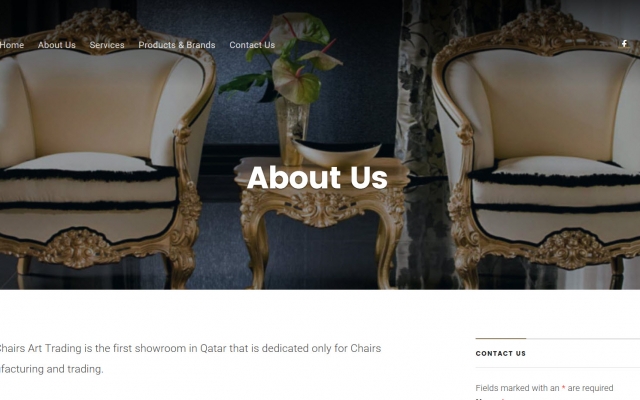Click the 'facturing and trading.' text line
Viewport: 640px width, 400px height.
[51, 369]
